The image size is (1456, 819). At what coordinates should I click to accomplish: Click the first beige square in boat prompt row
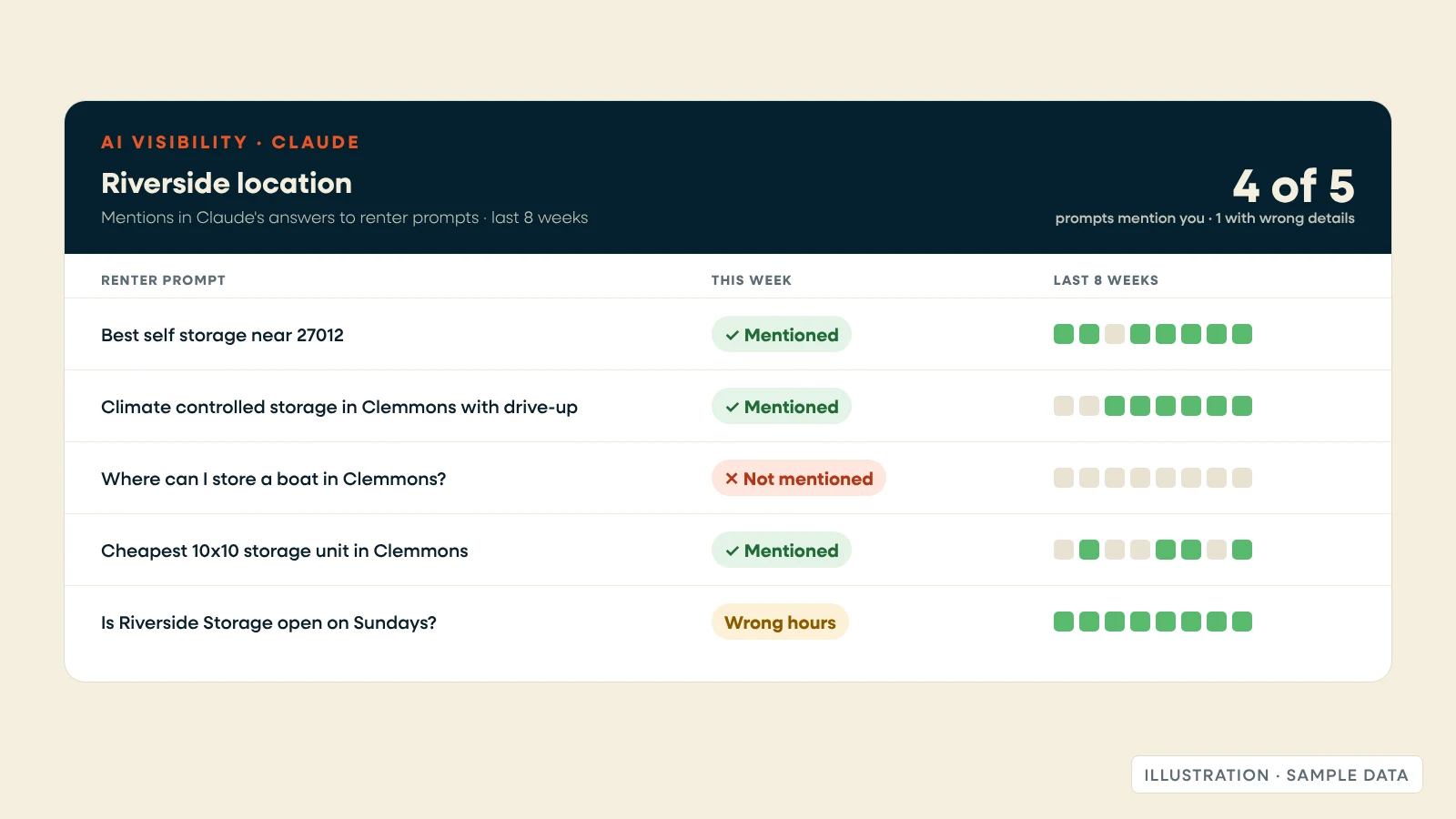(1064, 478)
